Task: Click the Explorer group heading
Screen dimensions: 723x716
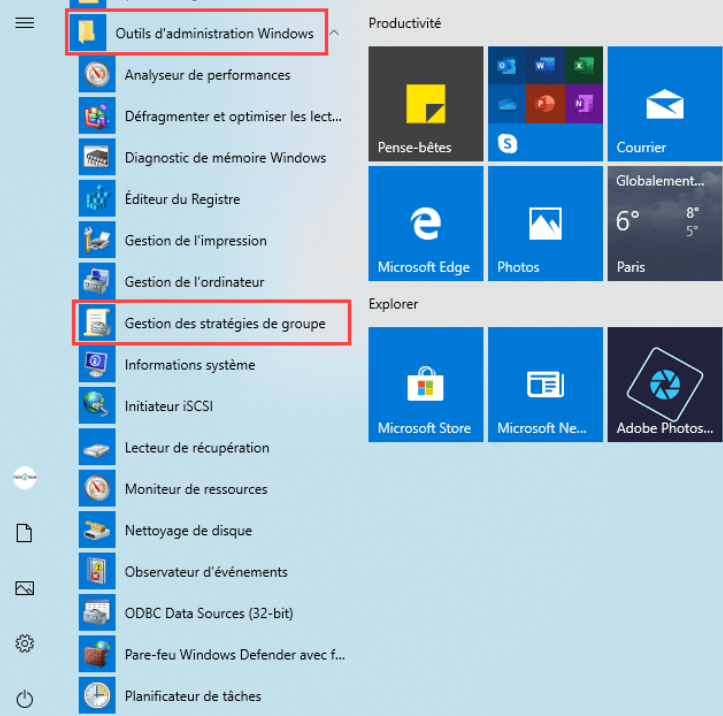Action: pos(393,304)
